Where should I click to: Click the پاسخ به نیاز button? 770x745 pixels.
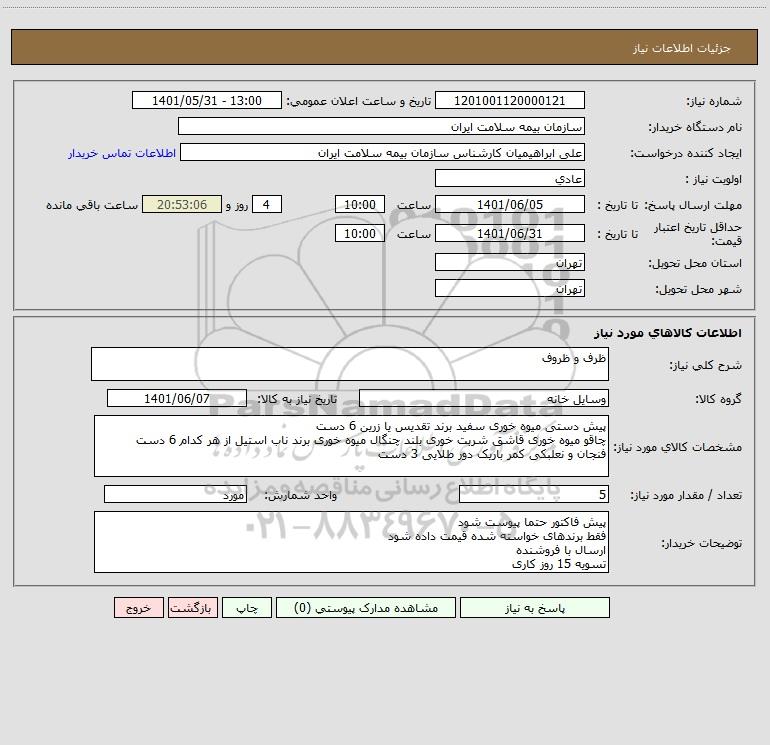(535, 608)
